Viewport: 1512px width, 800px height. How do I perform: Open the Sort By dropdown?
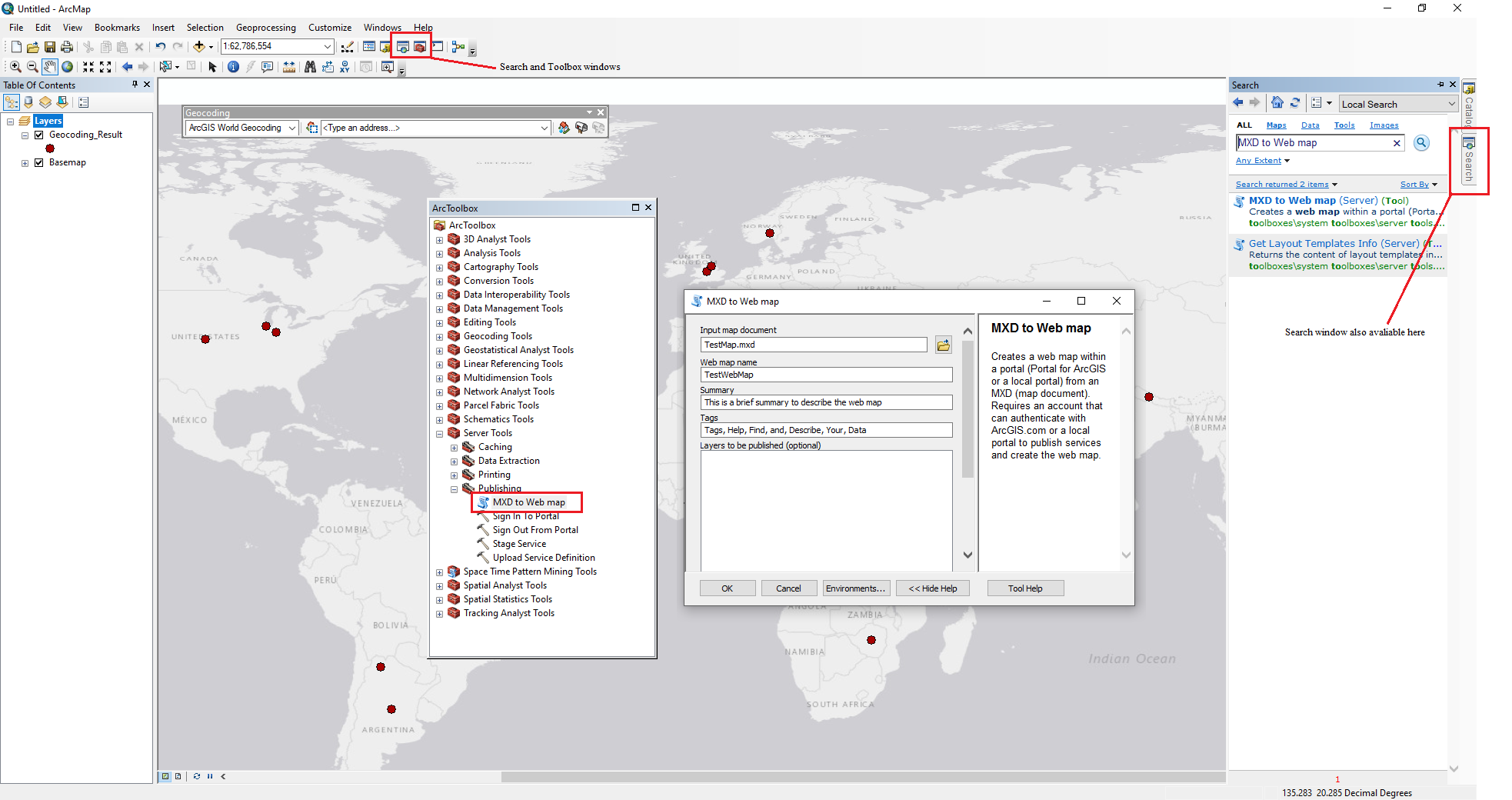pos(1419,185)
